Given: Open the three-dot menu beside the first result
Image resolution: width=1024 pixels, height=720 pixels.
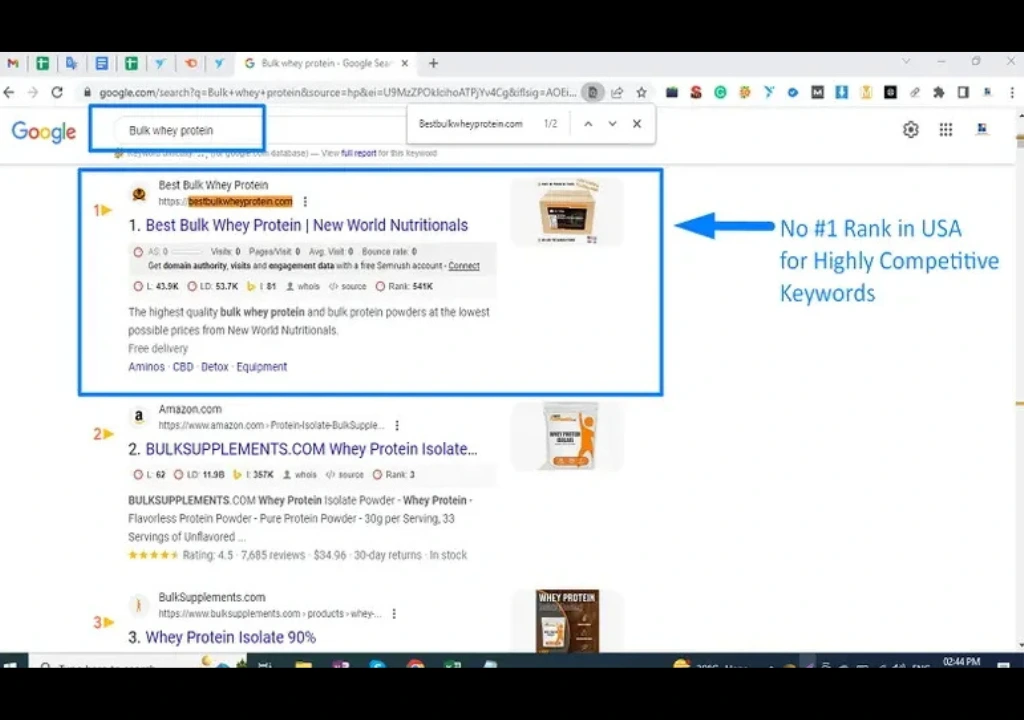Looking at the screenshot, I should [x=305, y=202].
